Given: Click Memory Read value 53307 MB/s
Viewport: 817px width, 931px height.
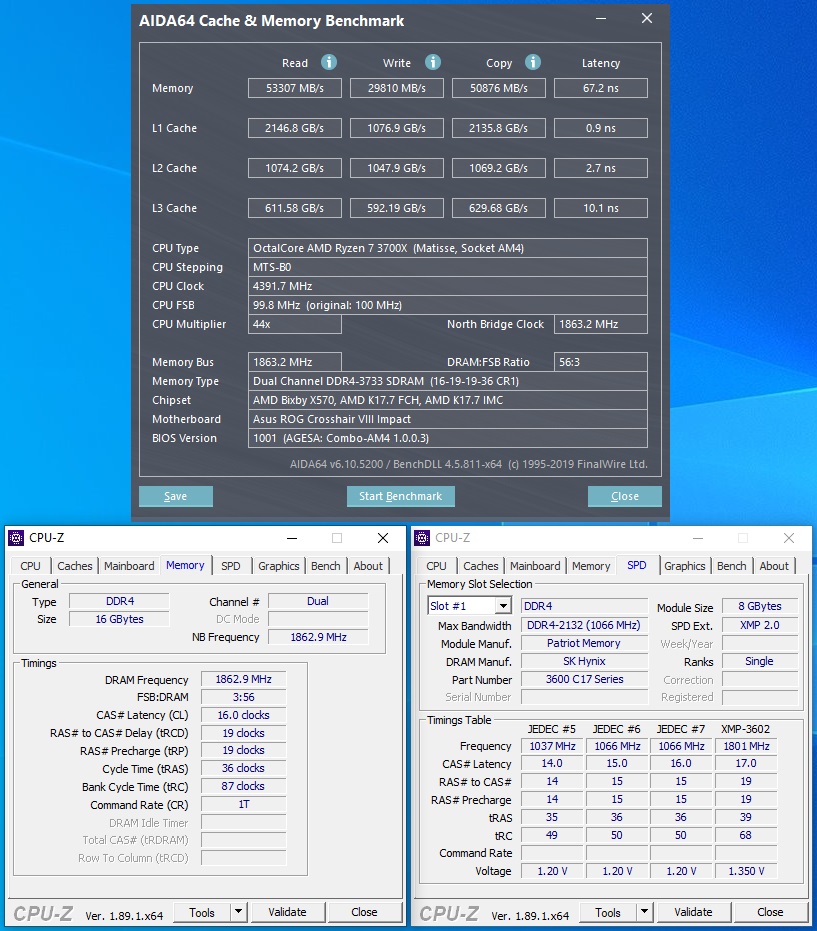Looking at the screenshot, I should click(x=294, y=88).
